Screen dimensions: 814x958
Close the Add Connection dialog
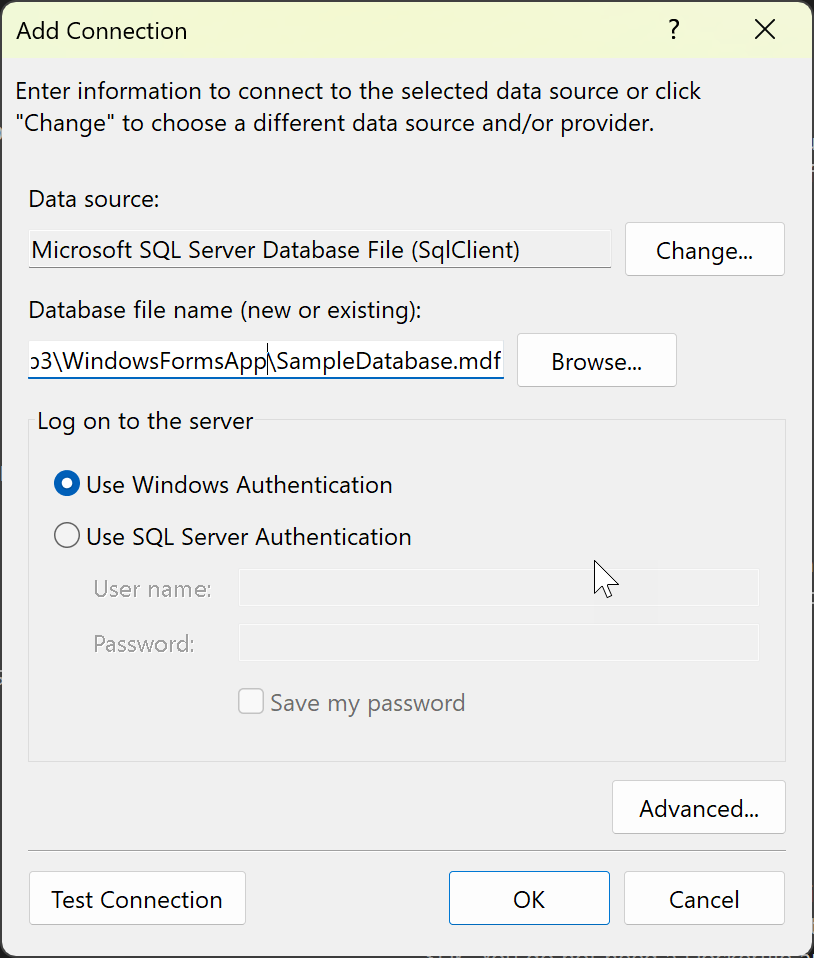click(765, 30)
